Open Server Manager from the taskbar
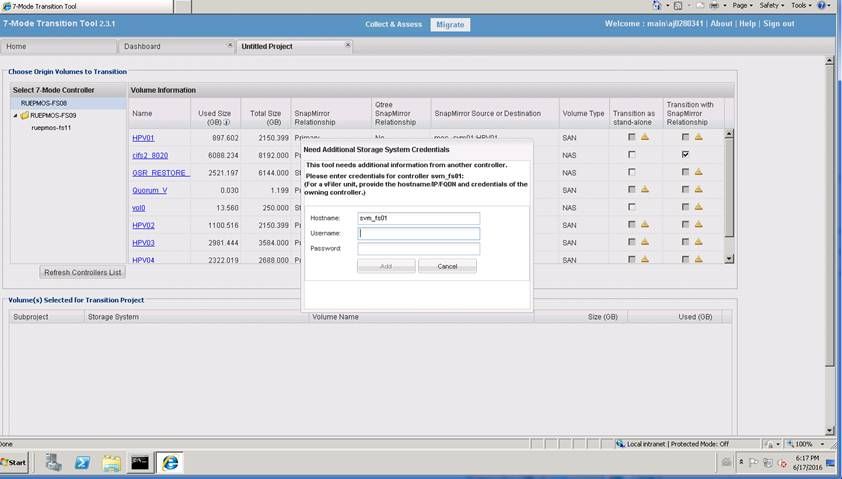The image size is (842, 479). 54,462
